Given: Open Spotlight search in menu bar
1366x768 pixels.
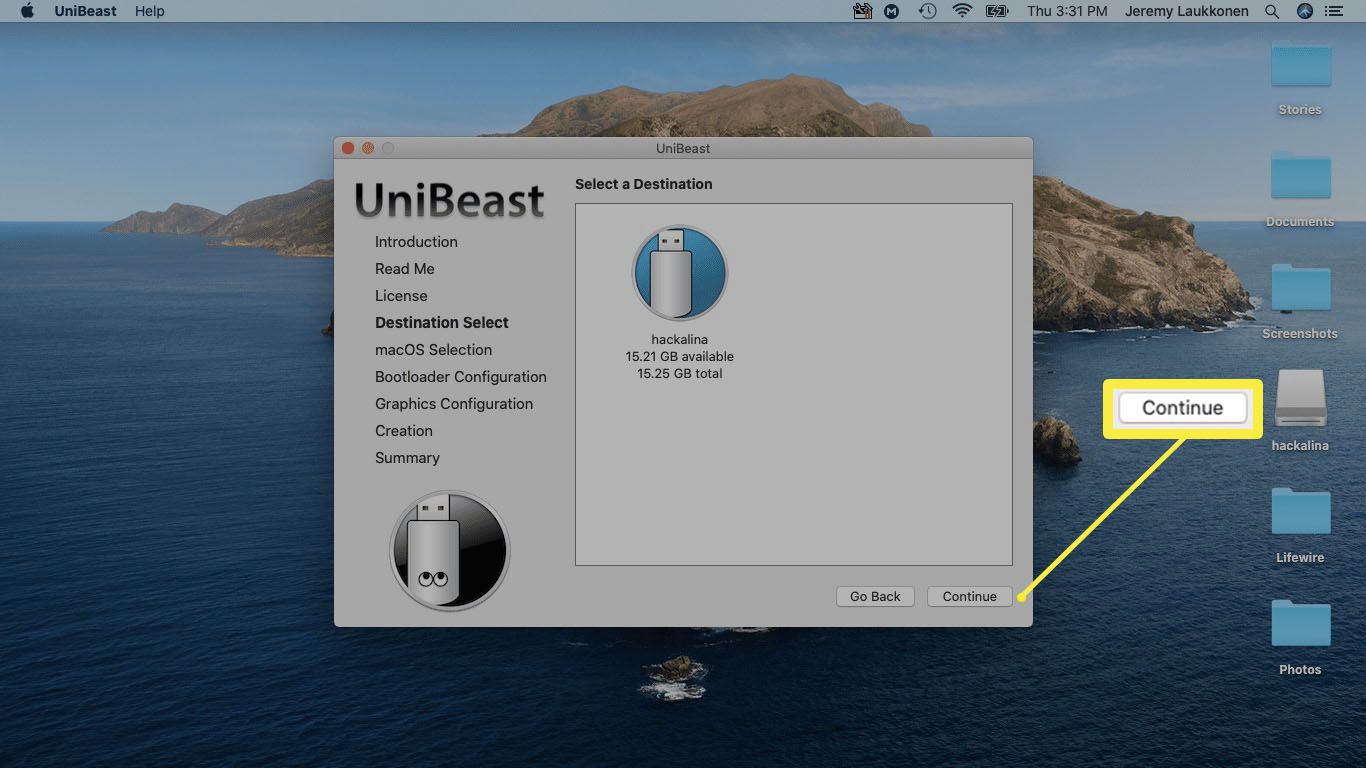Looking at the screenshot, I should [x=1272, y=11].
